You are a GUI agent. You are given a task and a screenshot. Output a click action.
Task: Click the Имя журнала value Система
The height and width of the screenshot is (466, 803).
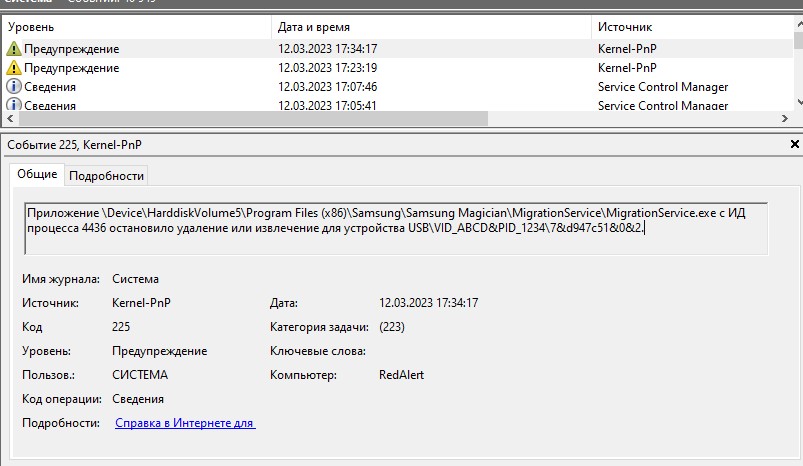point(135,279)
